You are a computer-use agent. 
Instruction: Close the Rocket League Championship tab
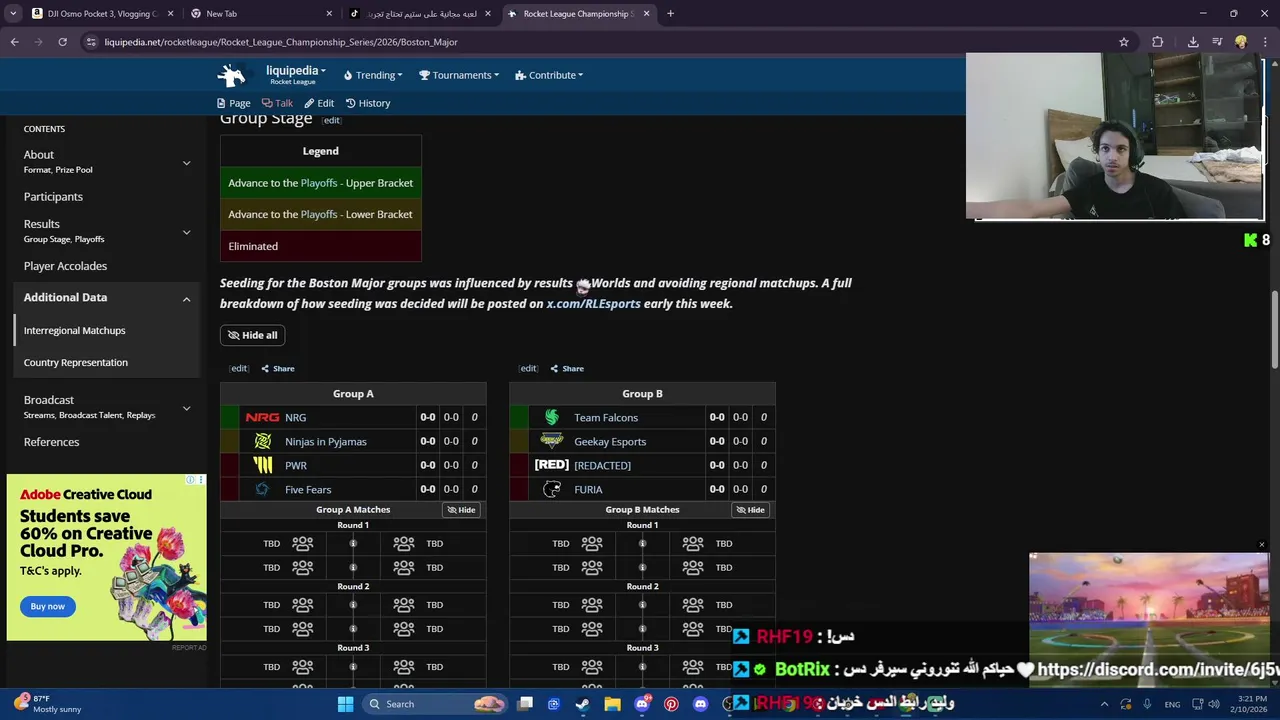[646, 14]
